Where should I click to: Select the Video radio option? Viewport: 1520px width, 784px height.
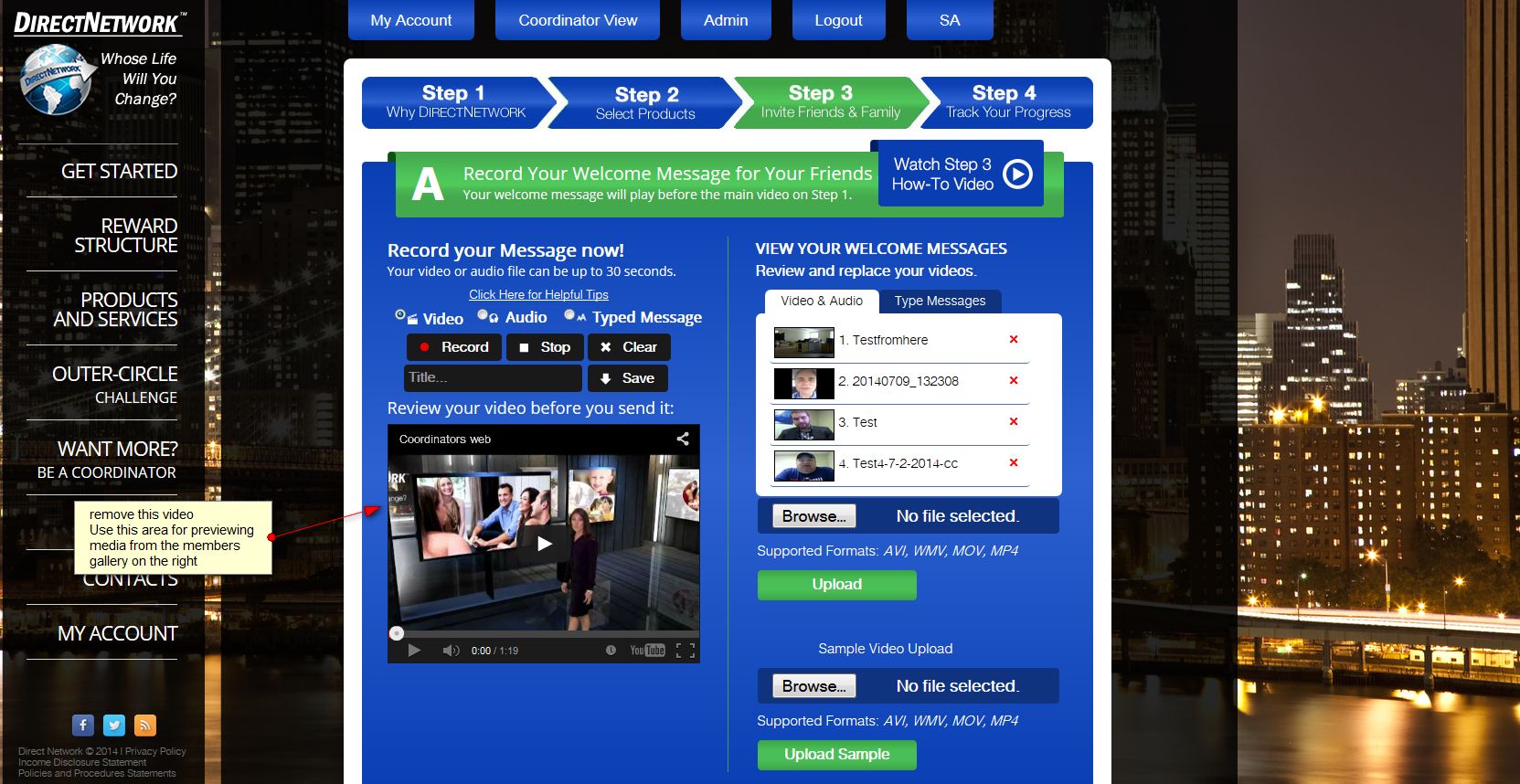click(400, 314)
